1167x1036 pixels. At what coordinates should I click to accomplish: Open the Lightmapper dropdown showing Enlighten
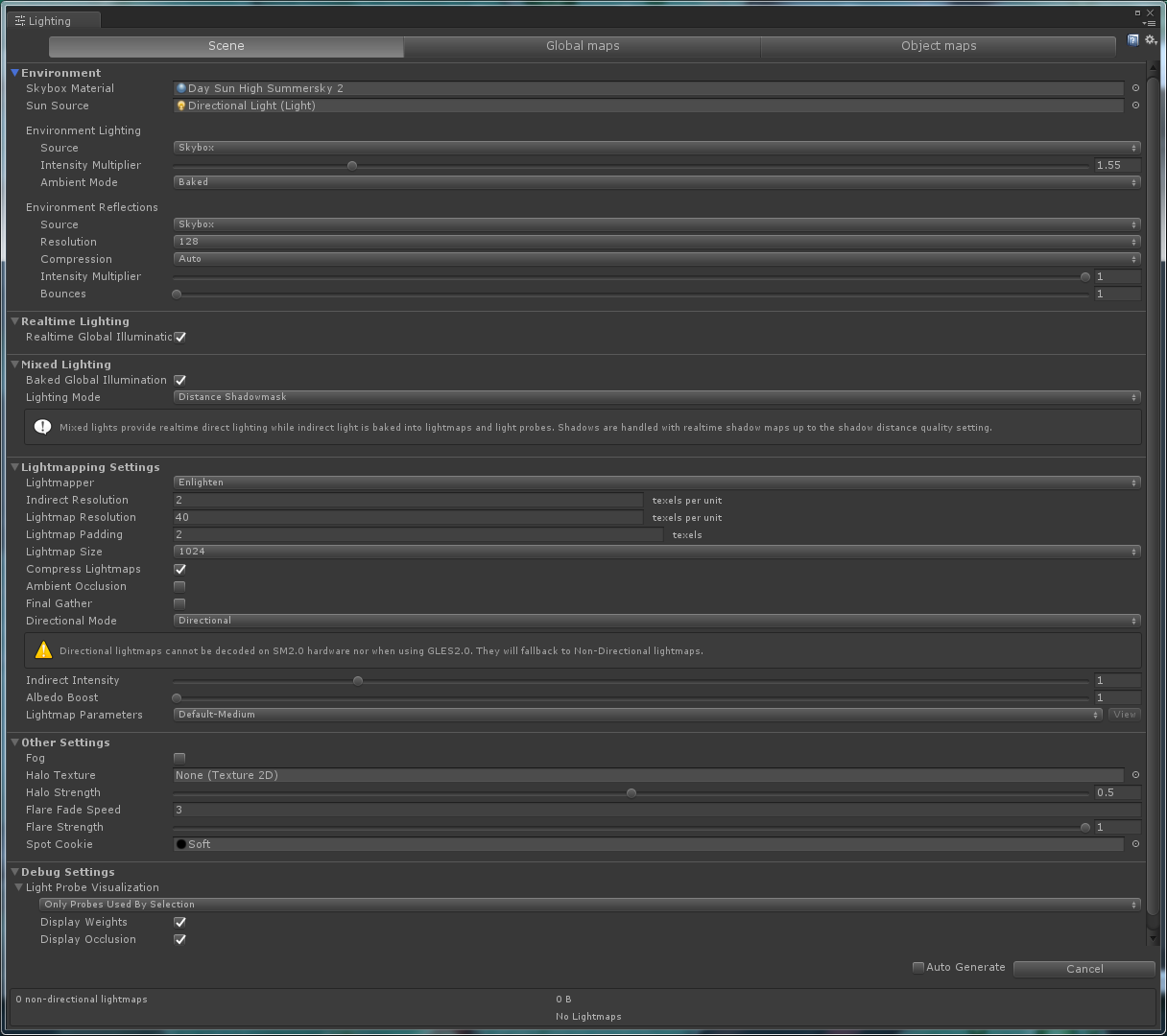point(655,483)
